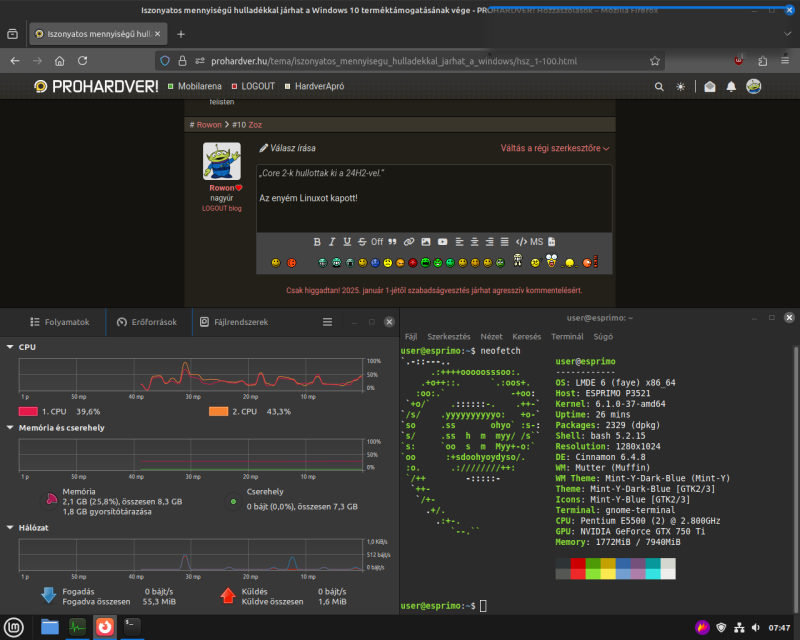
Task: Bookmark this page with the star icon
Action: point(655,61)
